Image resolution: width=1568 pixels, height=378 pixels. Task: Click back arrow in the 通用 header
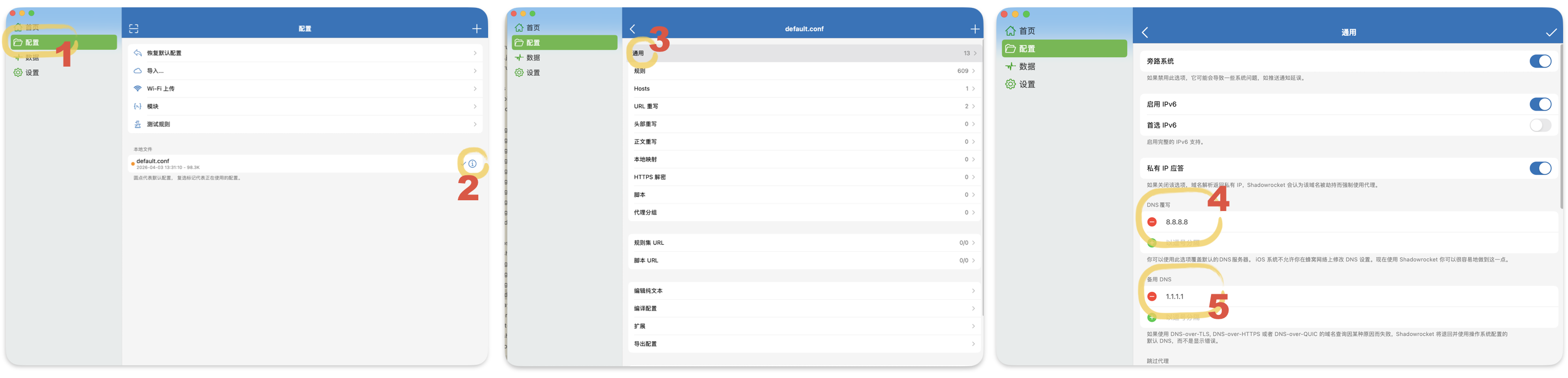tap(1145, 32)
